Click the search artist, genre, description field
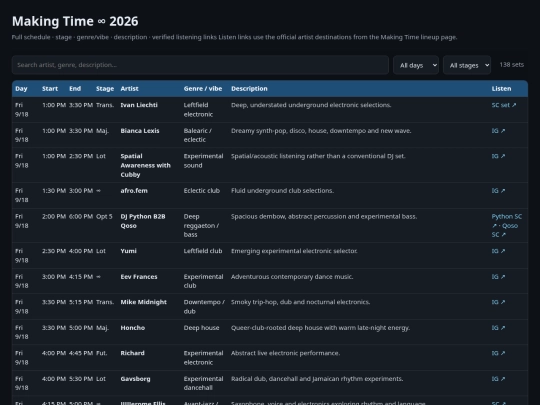 click(x=200, y=65)
